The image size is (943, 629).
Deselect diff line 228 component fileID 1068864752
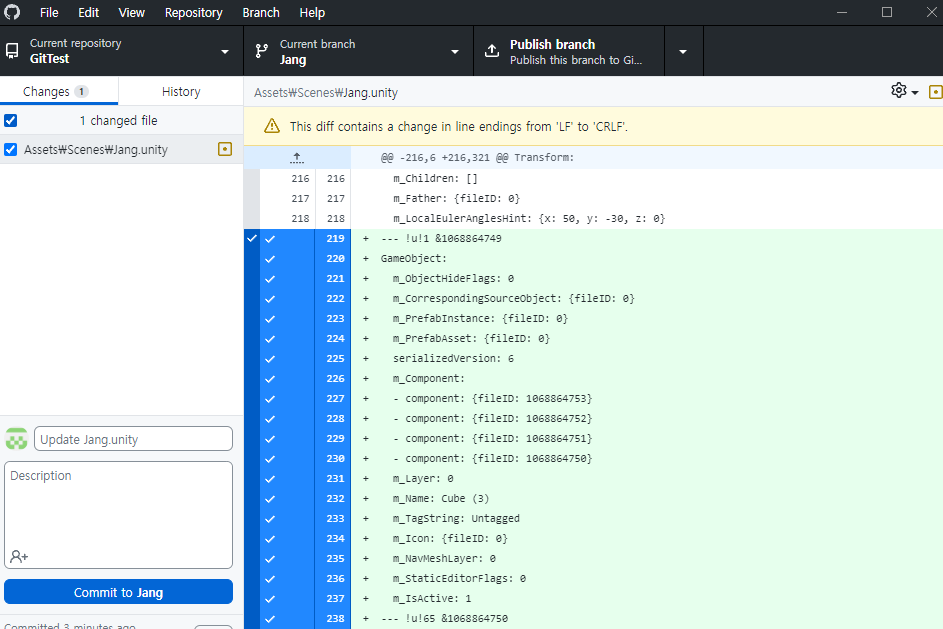(x=270, y=419)
